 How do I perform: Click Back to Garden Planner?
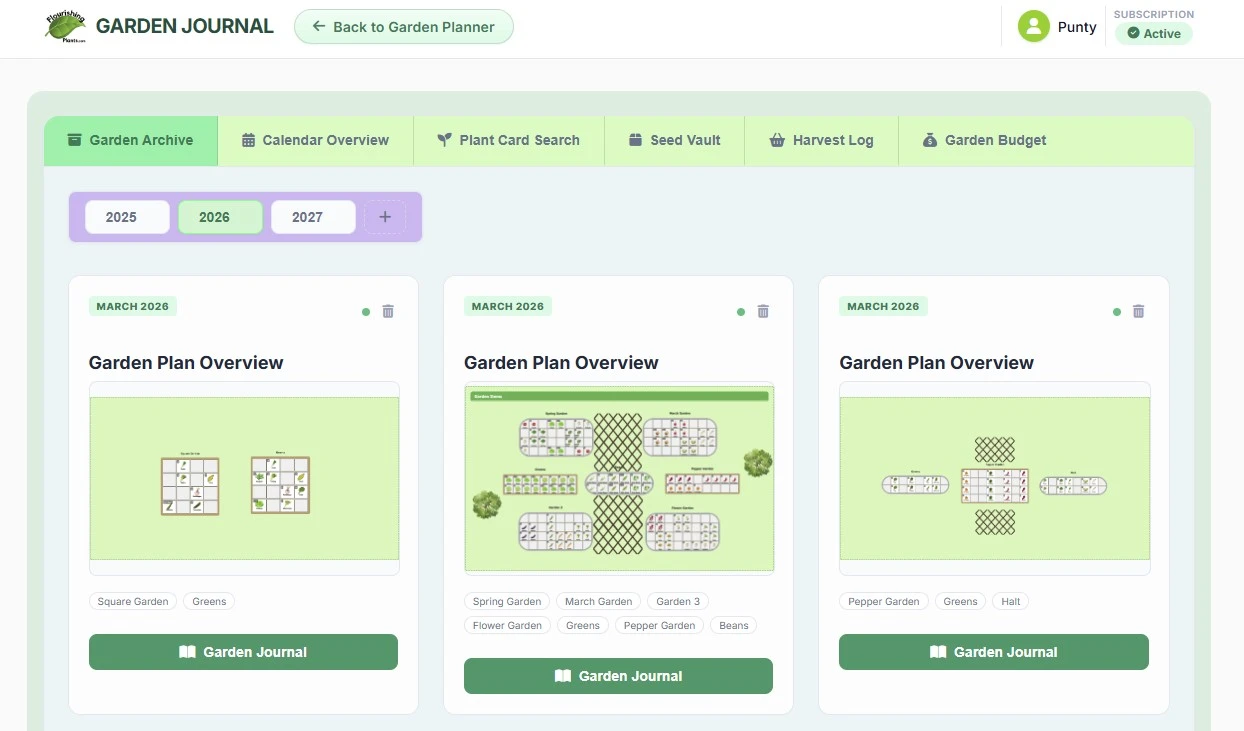click(403, 26)
